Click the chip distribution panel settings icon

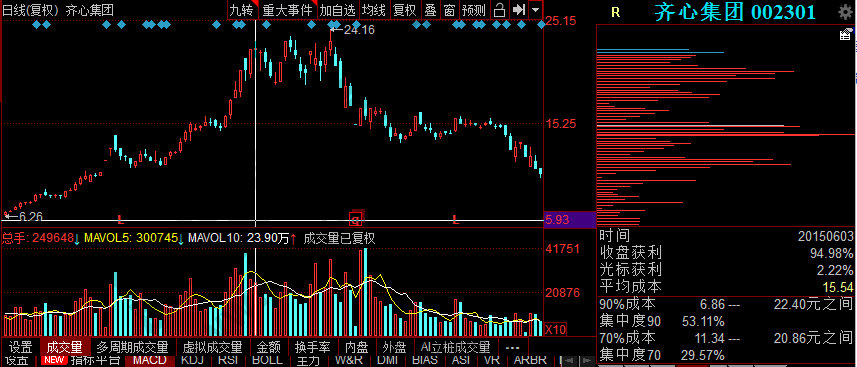(x=845, y=36)
